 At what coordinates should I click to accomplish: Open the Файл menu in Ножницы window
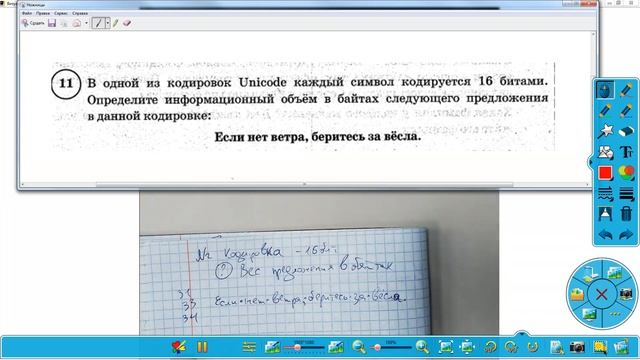pos(27,13)
